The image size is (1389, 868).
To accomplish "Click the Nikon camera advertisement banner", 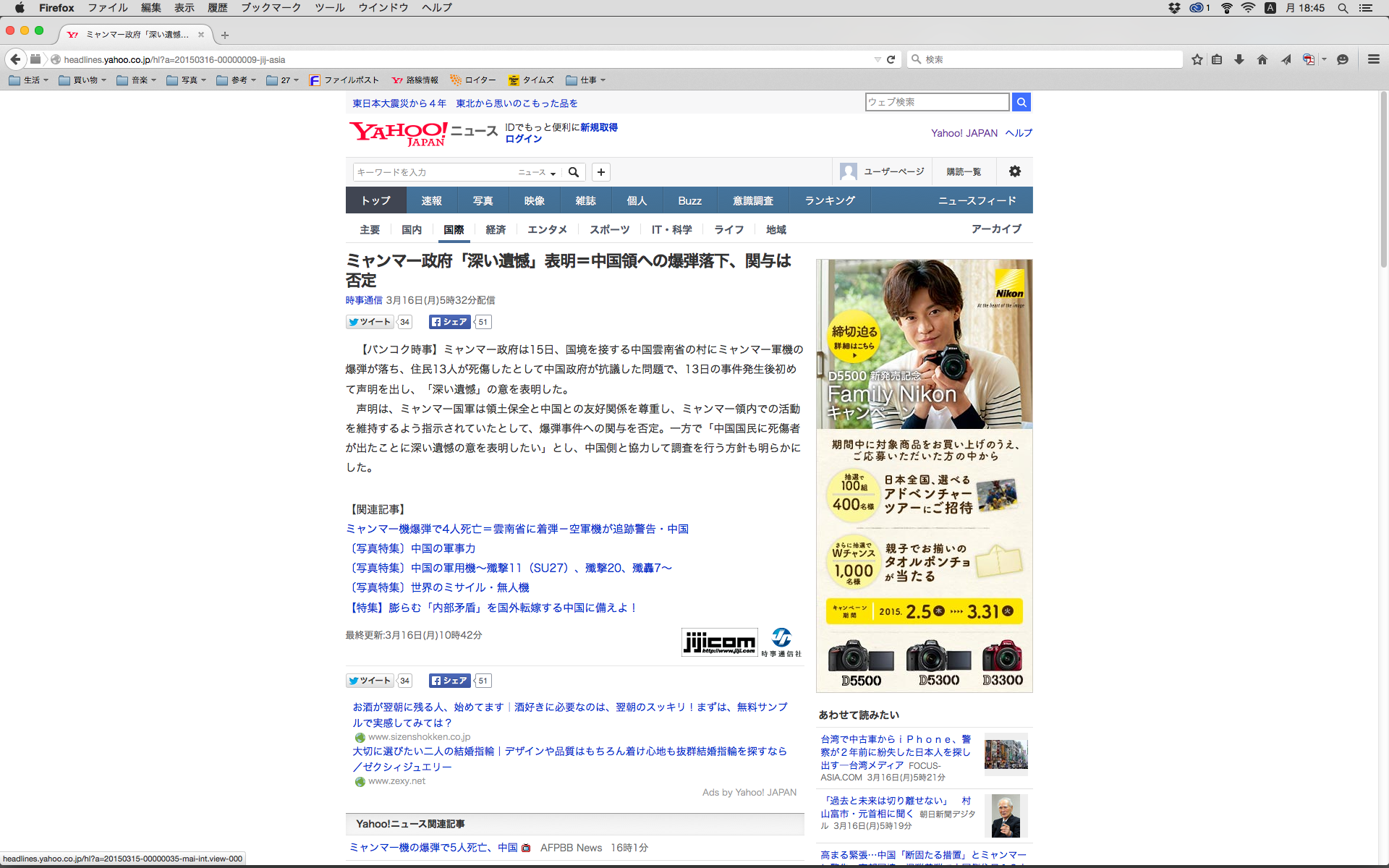I will (924, 475).
